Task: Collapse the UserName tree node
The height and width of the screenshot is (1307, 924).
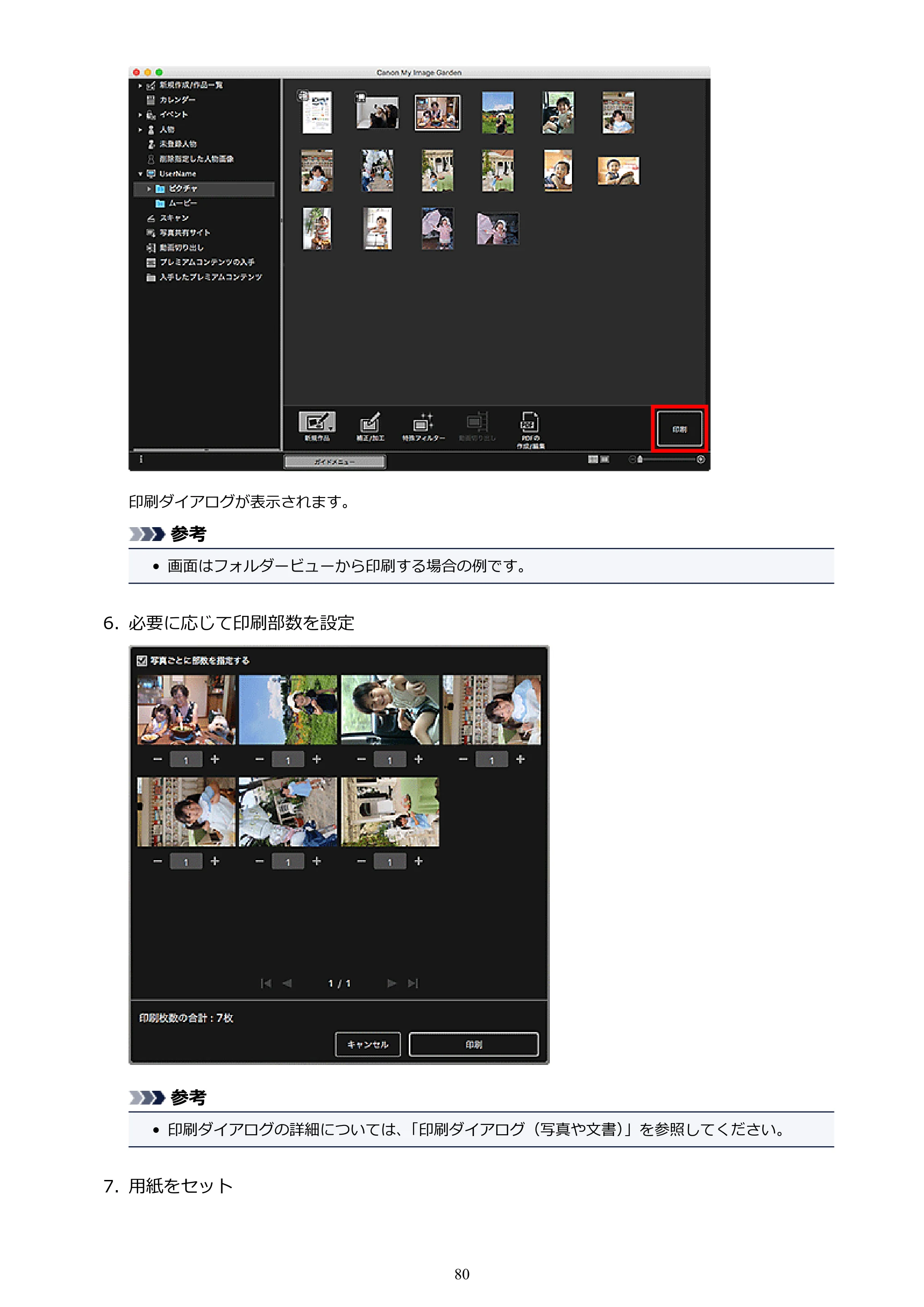Action: (140, 174)
